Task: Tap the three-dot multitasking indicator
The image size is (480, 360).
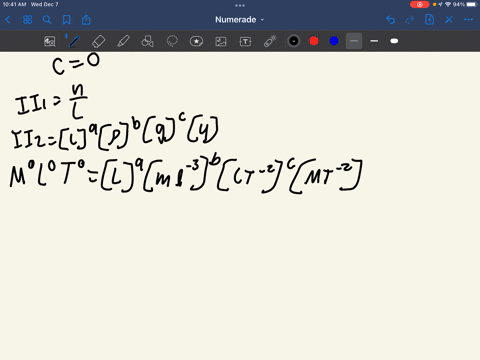Action: [x=240, y=5]
